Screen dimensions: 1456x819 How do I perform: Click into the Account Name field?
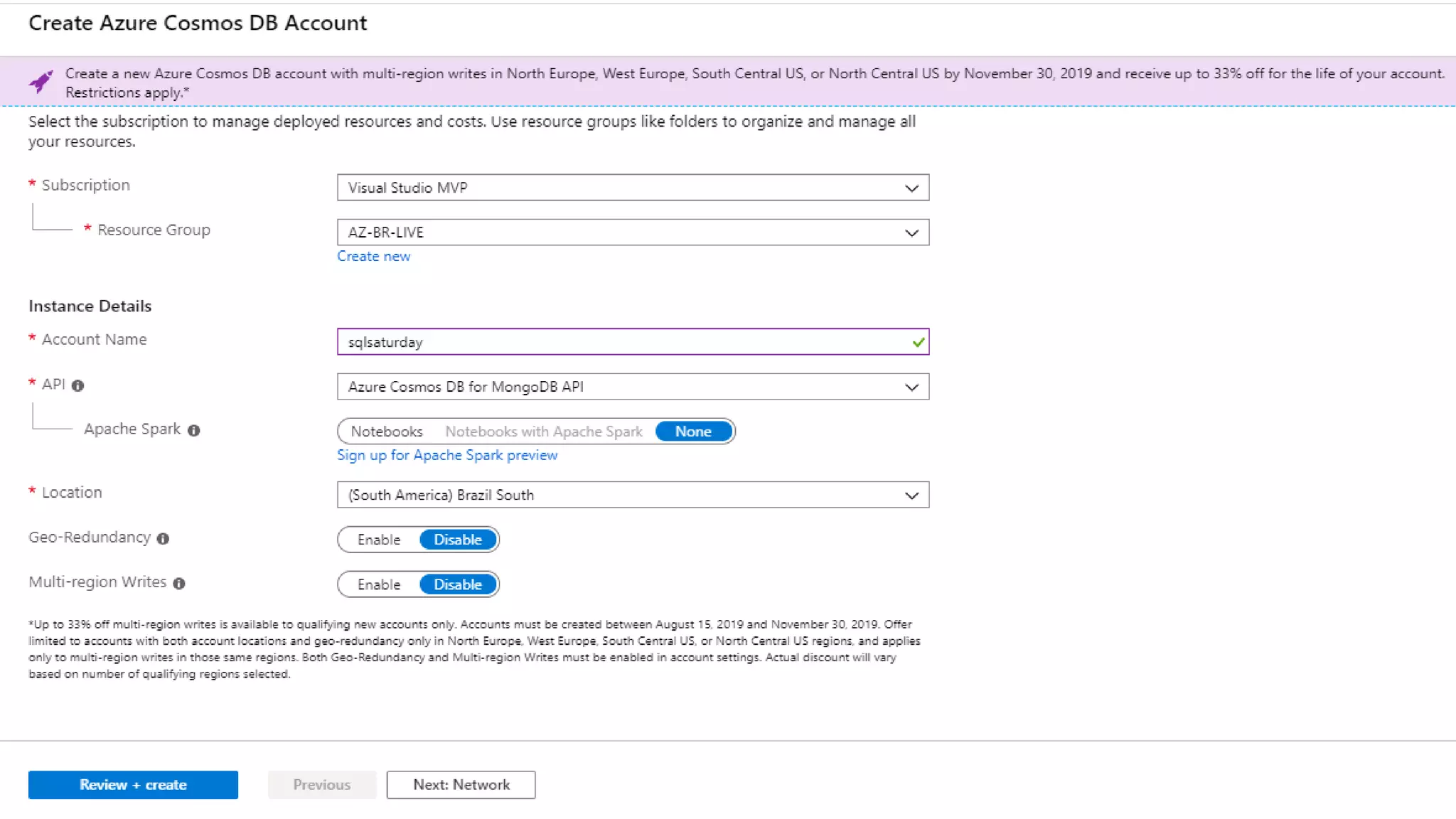pyautogui.click(x=619, y=342)
